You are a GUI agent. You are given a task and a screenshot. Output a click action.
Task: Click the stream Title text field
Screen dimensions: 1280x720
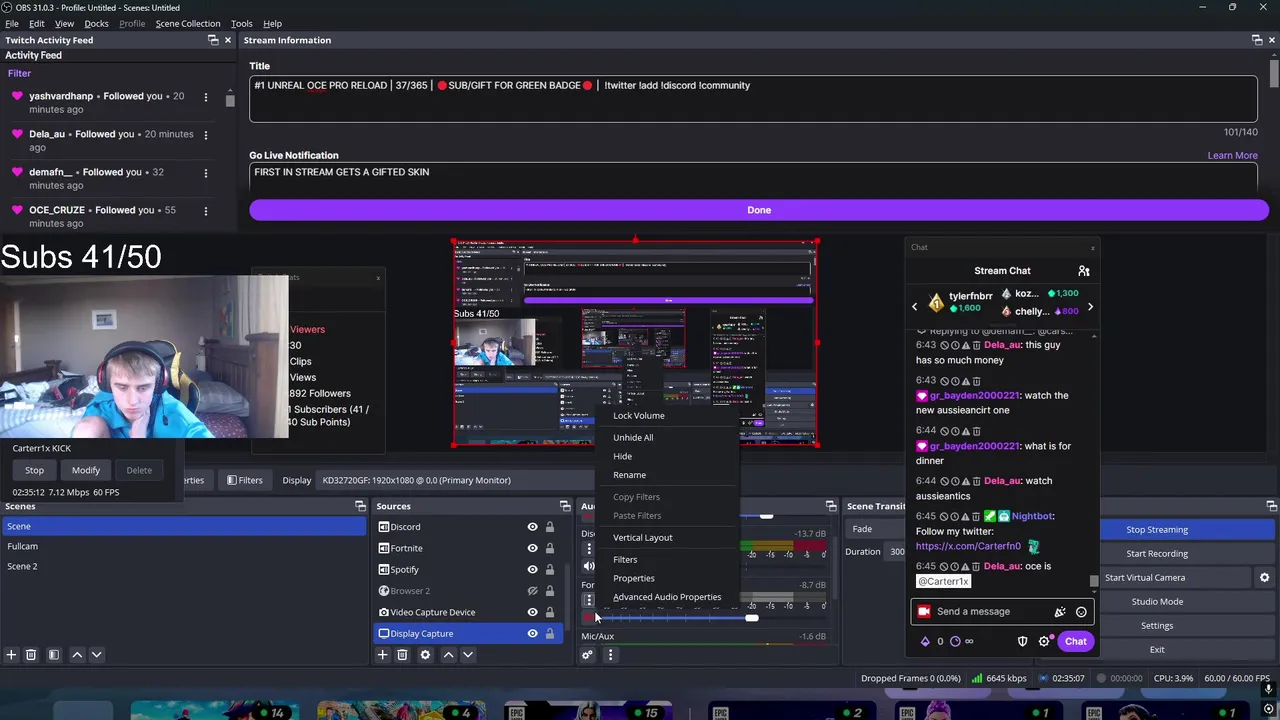[753, 97]
